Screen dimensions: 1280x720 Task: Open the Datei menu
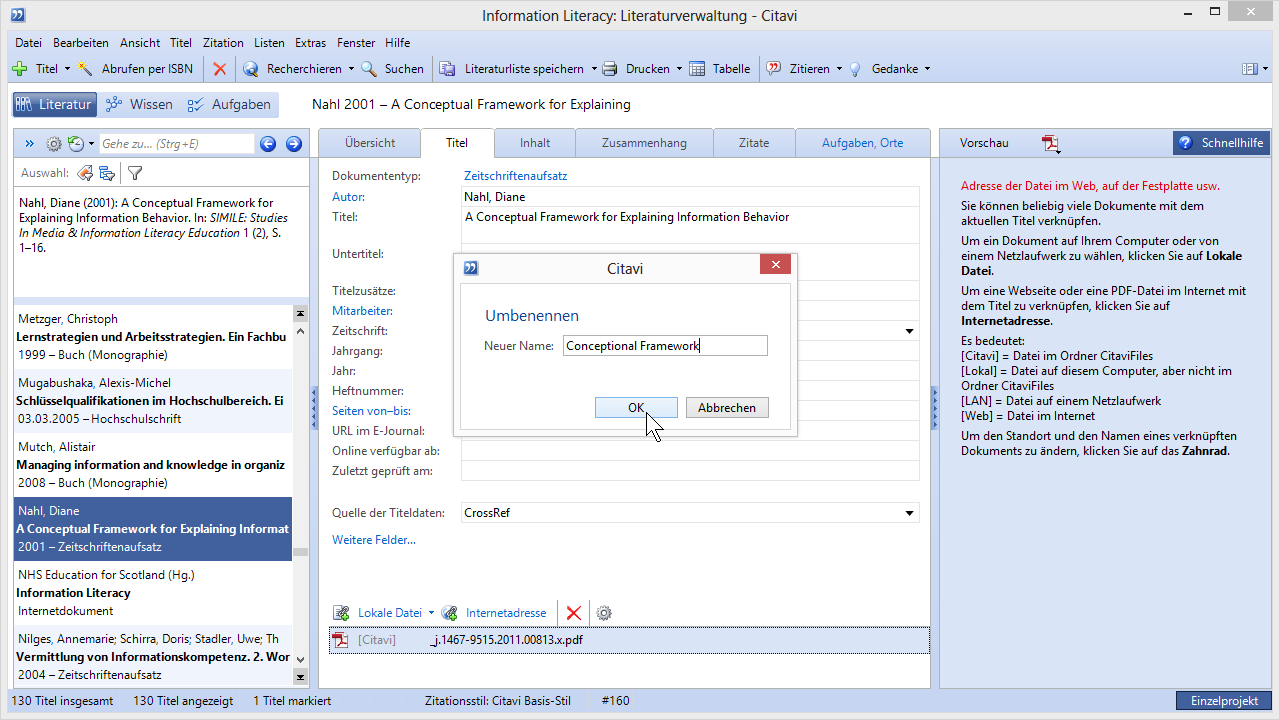click(x=28, y=43)
